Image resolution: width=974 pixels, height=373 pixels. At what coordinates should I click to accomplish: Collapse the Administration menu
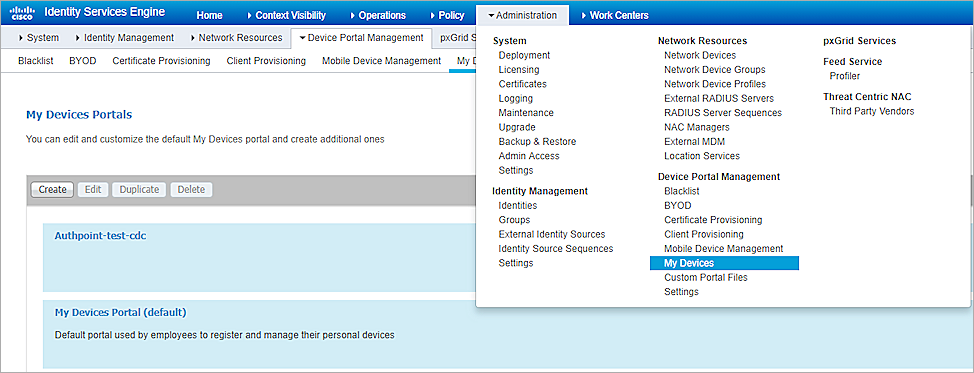pyautogui.click(x=522, y=16)
